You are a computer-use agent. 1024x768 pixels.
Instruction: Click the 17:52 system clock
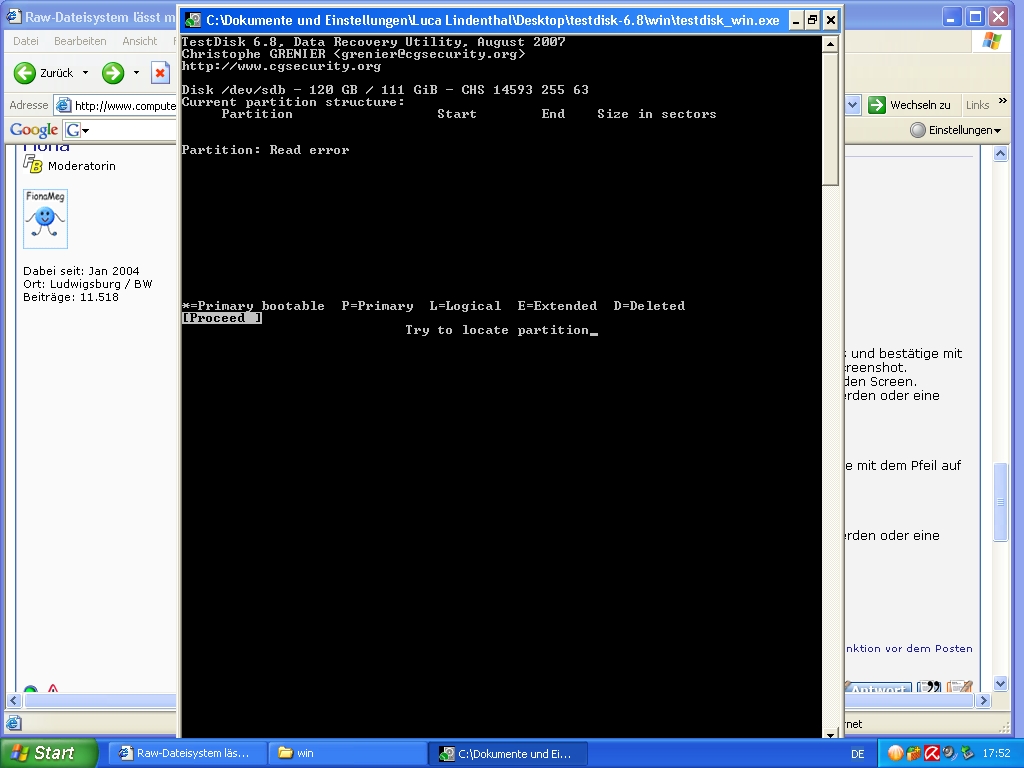pyautogui.click(x=996, y=754)
